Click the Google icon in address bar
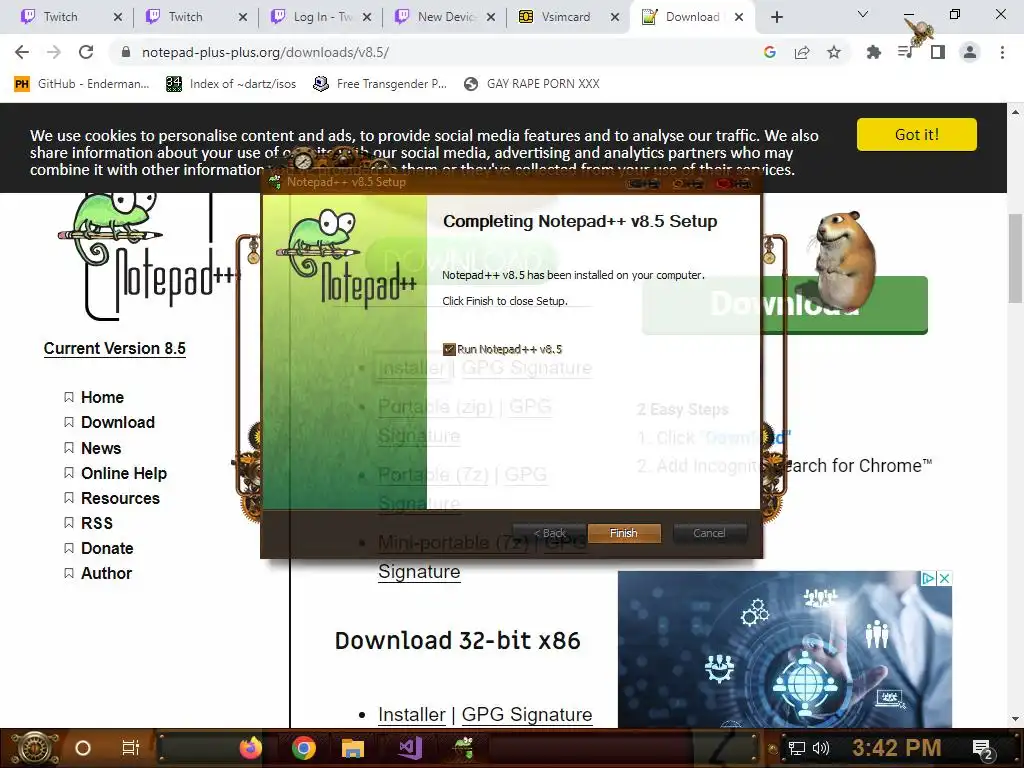The image size is (1024, 768). pyautogui.click(x=770, y=52)
